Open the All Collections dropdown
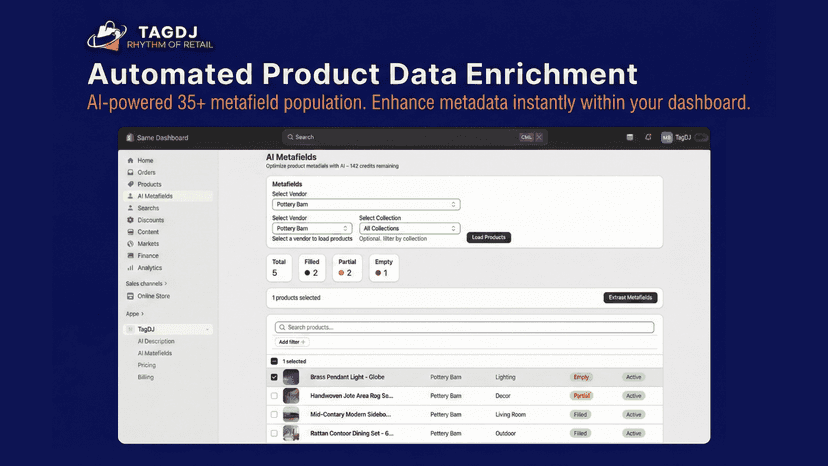Image resolution: width=828 pixels, height=466 pixels. [x=410, y=228]
